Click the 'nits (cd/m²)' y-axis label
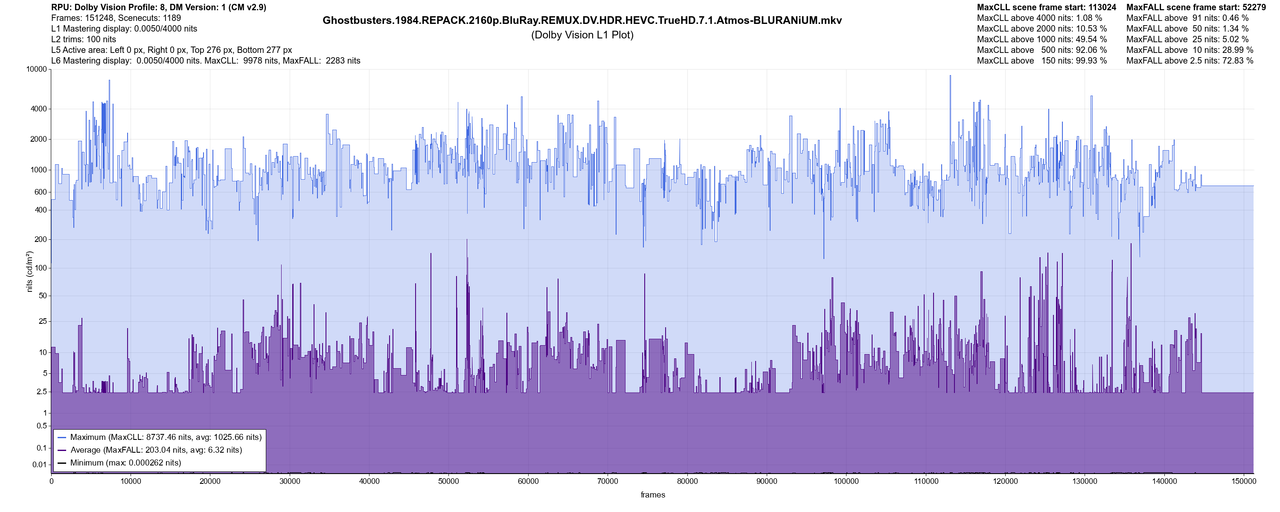The image size is (1280, 512). coord(32,271)
